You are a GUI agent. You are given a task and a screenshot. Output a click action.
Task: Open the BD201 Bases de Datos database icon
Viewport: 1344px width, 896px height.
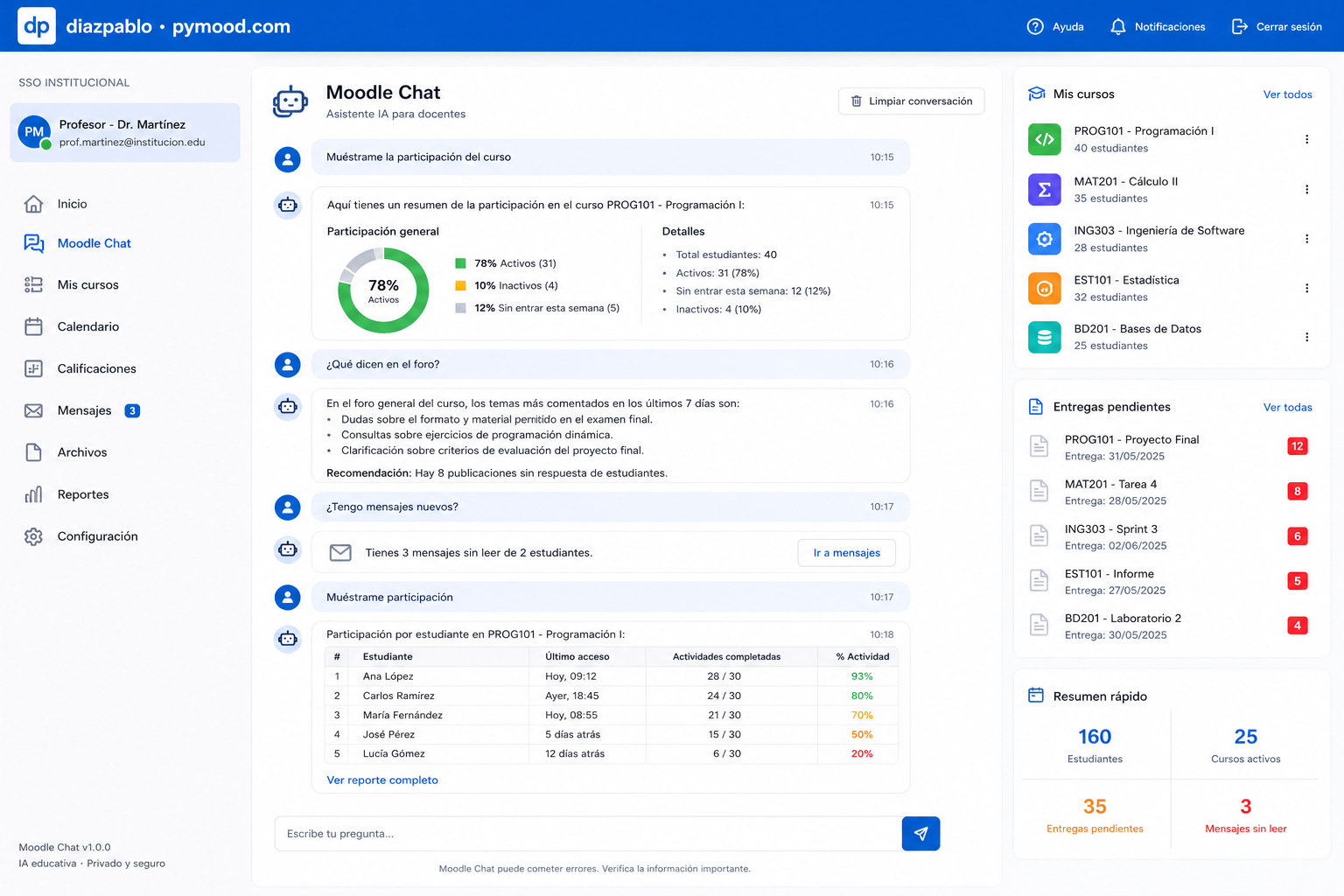(x=1044, y=337)
